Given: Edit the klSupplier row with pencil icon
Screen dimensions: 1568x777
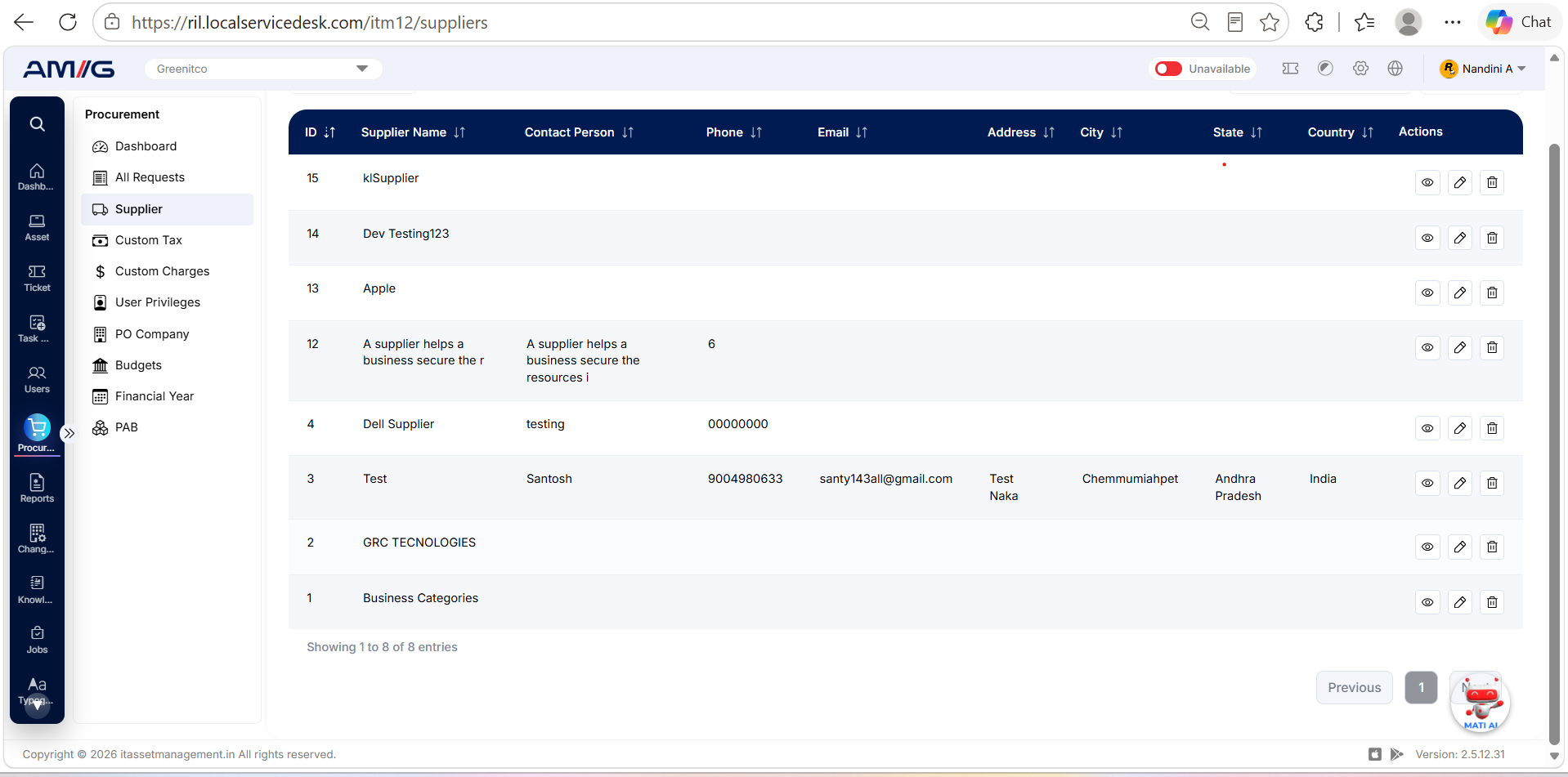Looking at the screenshot, I should pyautogui.click(x=1460, y=182).
